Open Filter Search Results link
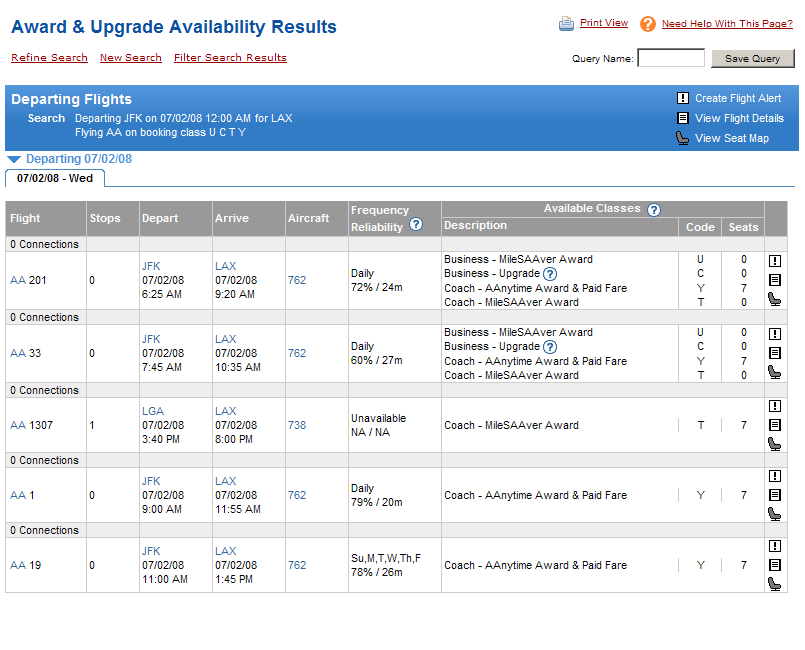 230,58
